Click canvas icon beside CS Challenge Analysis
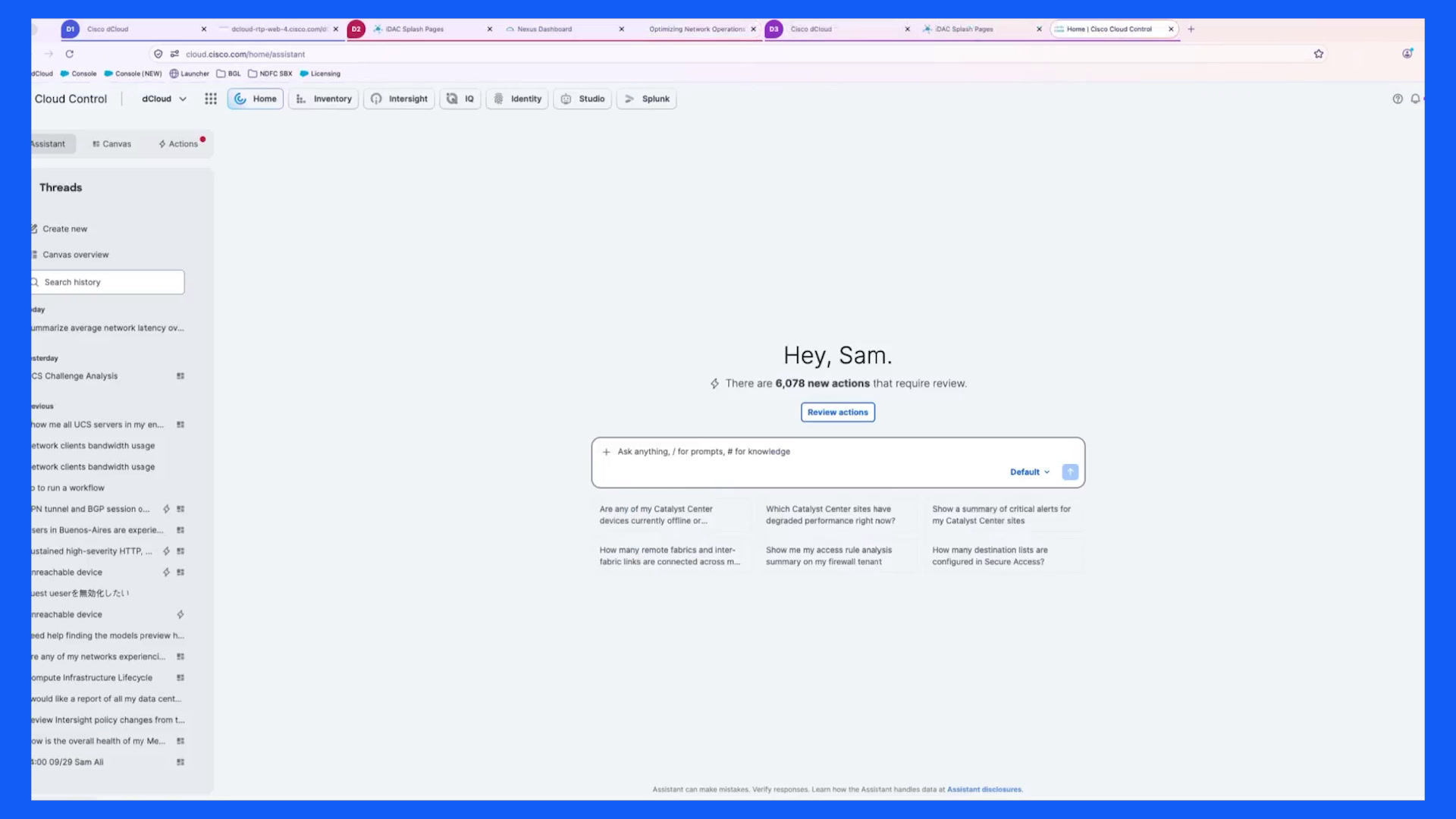The image size is (1456, 819). click(180, 376)
